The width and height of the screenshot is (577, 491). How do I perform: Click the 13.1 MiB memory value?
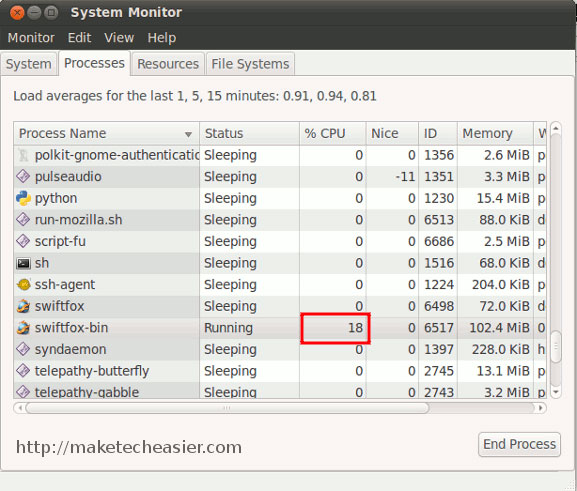(503, 371)
